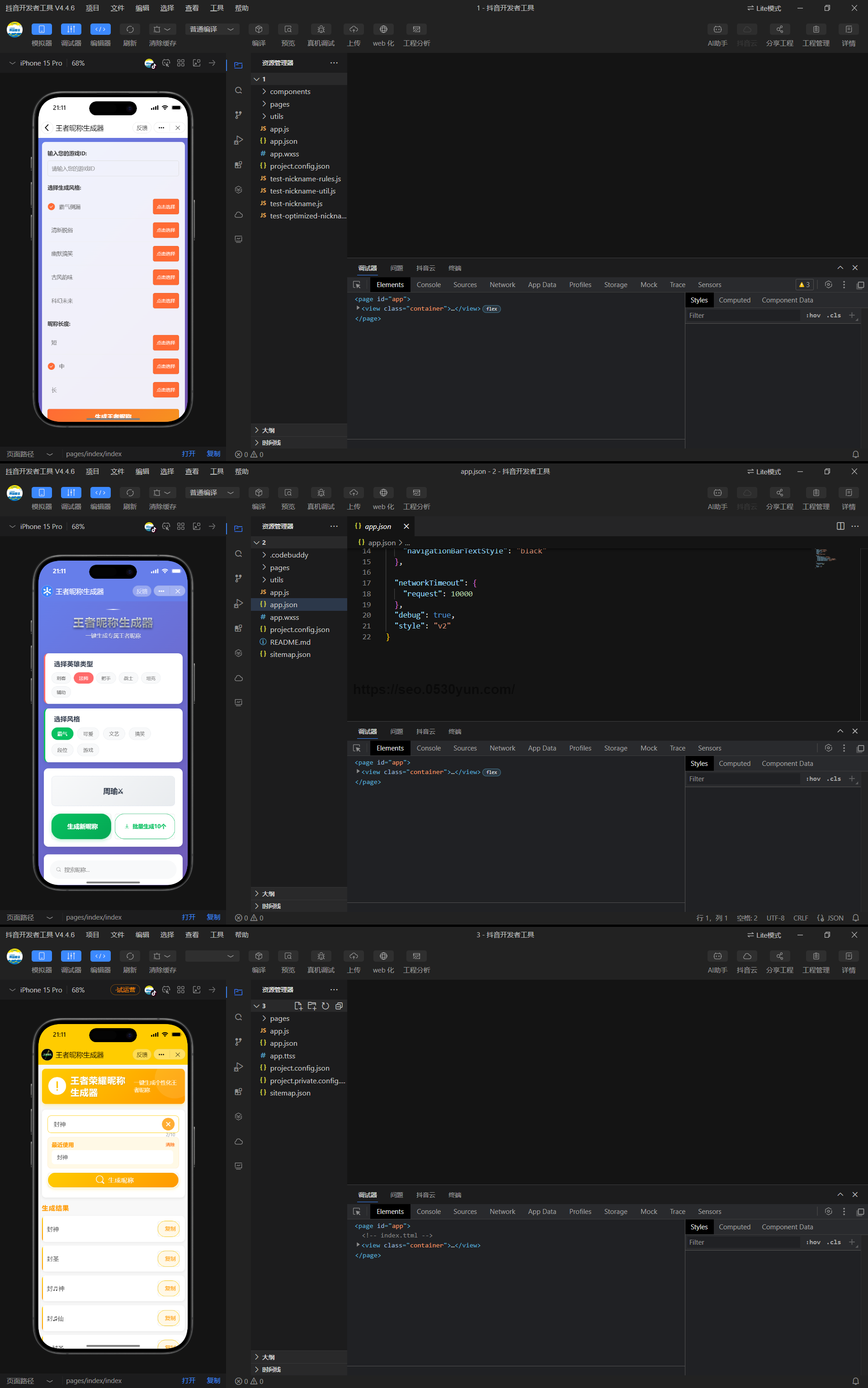
Task: Click the 批量生成10个 button
Action: [145, 826]
